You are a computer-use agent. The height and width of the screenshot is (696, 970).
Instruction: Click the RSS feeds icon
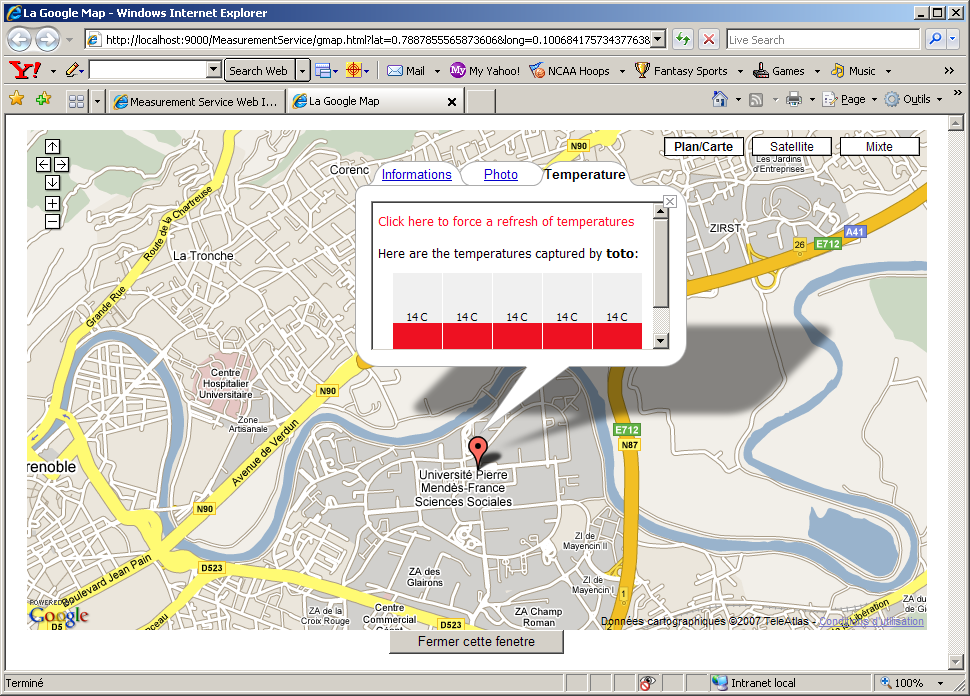756,100
